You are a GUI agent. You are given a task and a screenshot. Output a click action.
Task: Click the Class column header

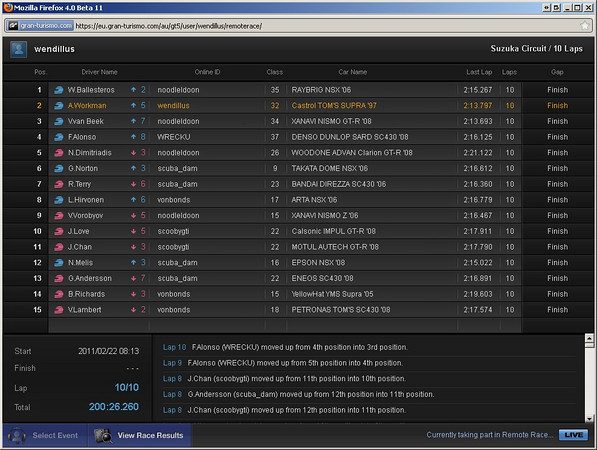[275, 72]
